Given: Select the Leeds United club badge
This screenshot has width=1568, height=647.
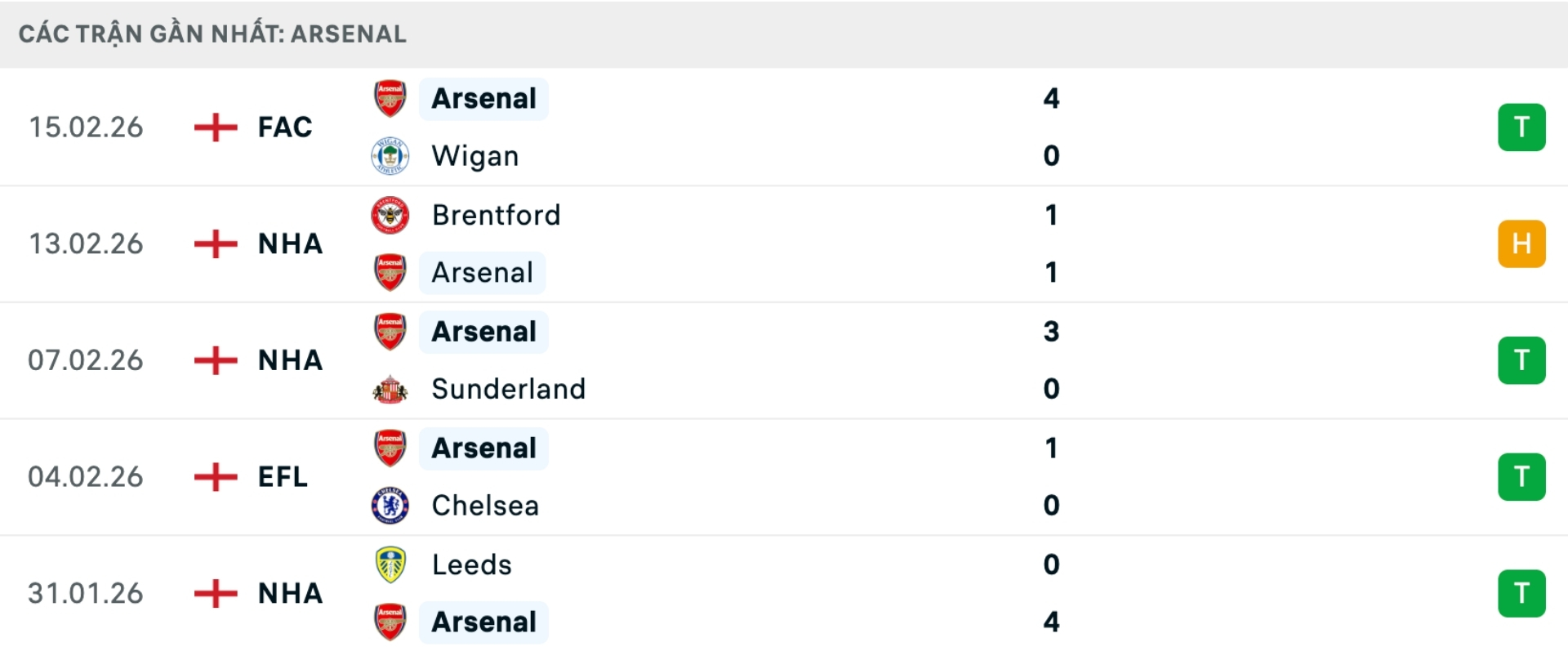Looking at the screenshot, I should click(390, 564).
